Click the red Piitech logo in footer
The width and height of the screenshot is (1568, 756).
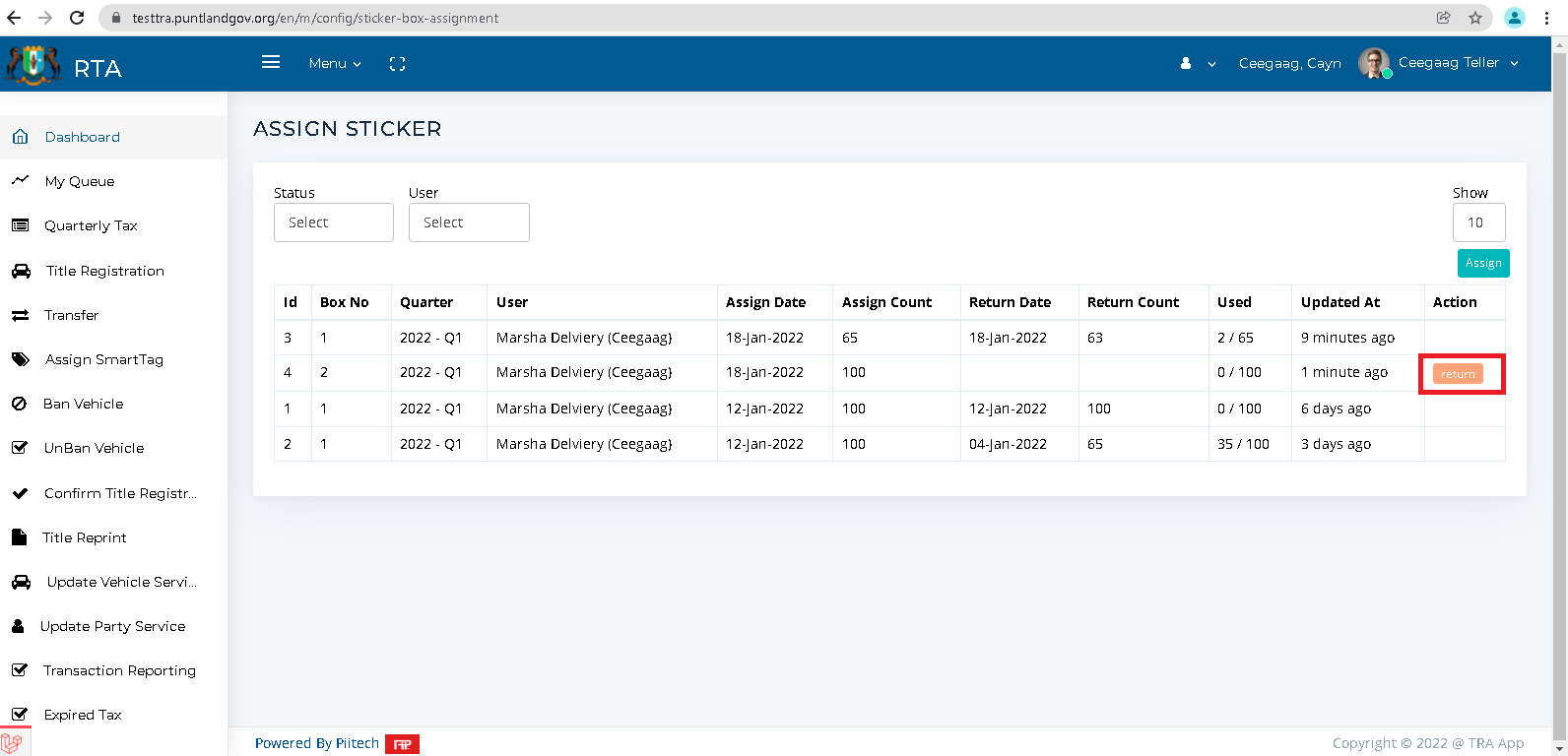402,744
